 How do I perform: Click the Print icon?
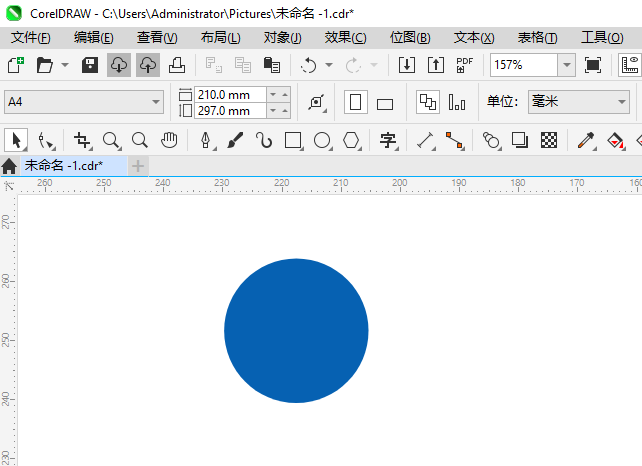pyautogui.click(x=177, y=65)
